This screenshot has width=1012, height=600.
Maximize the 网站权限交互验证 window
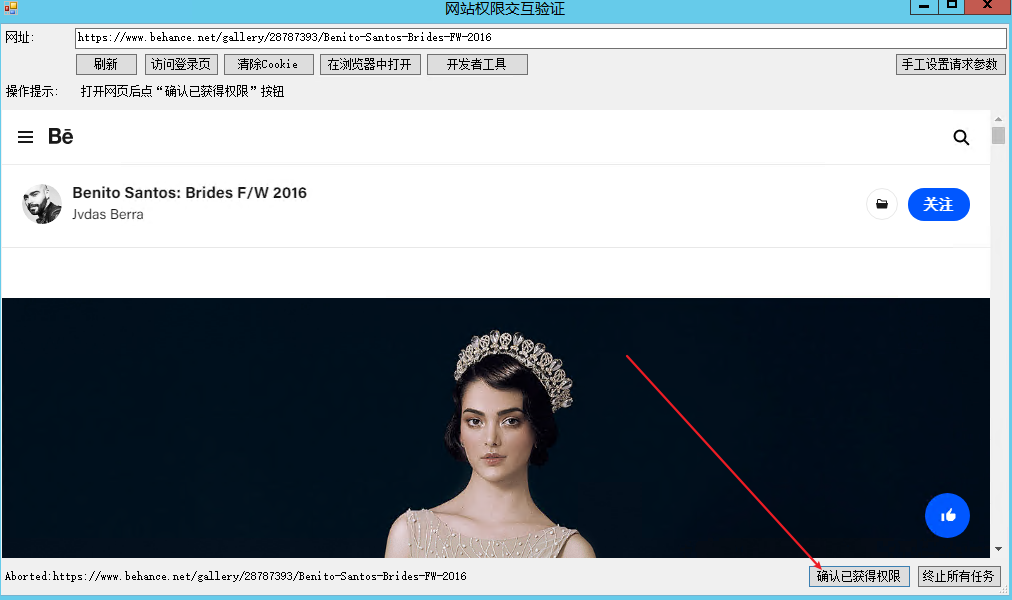951,6
